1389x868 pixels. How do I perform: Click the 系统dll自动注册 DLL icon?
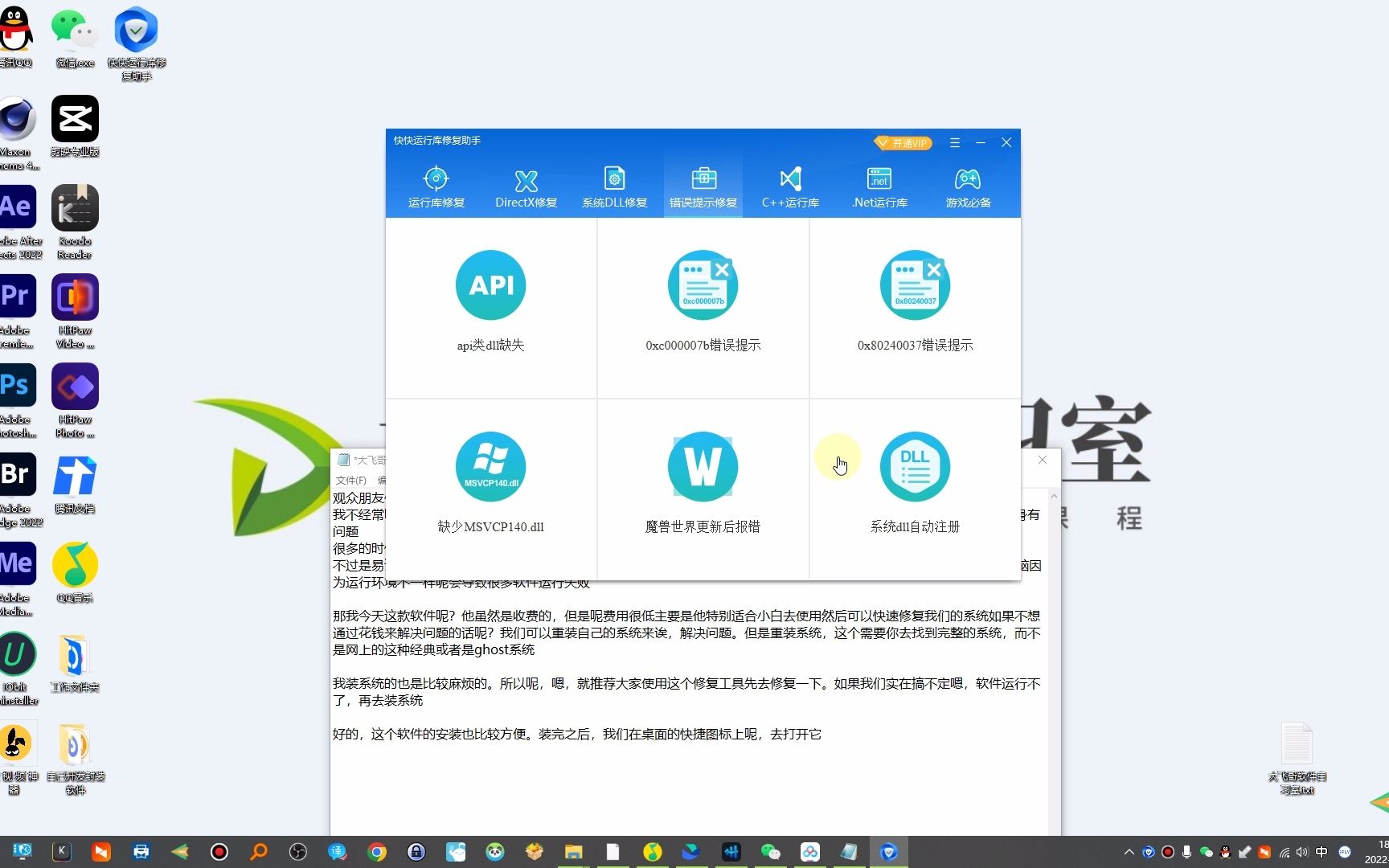pyautogui.click(x=916, y=467)
